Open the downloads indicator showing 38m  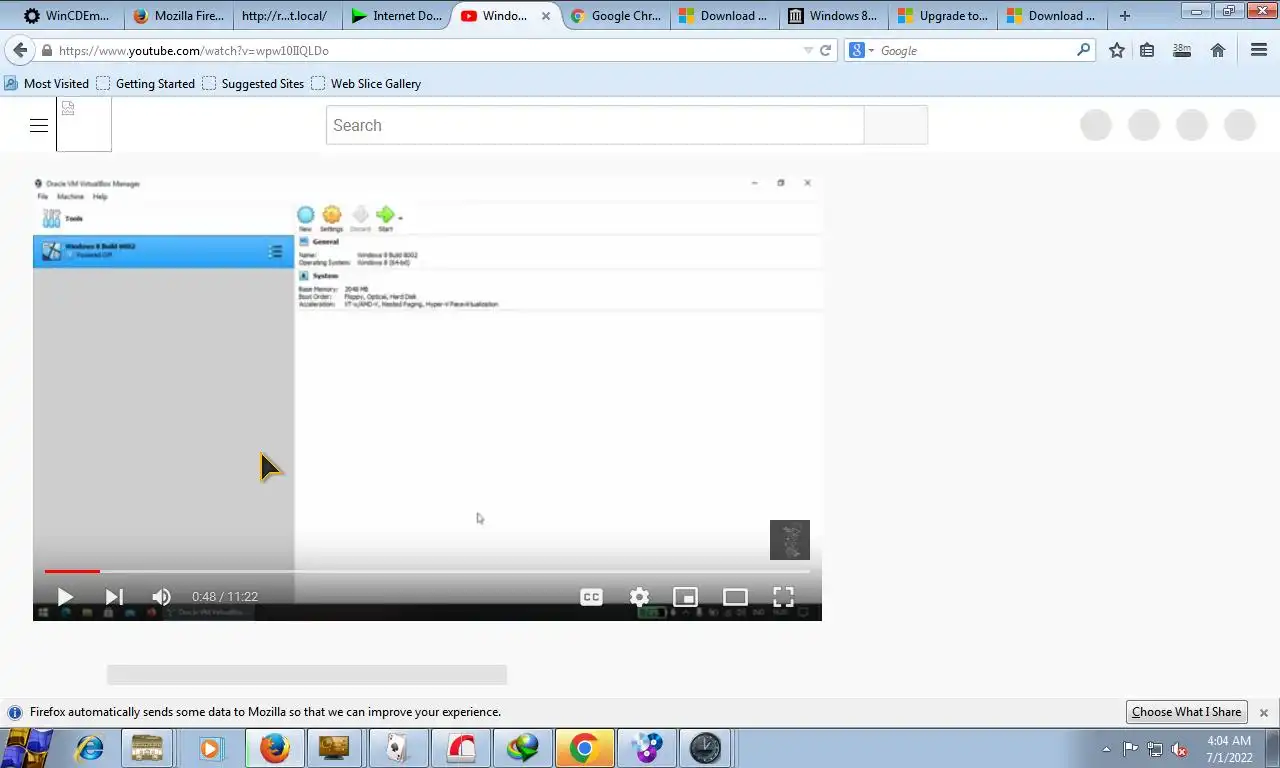tap(1182, 50)
